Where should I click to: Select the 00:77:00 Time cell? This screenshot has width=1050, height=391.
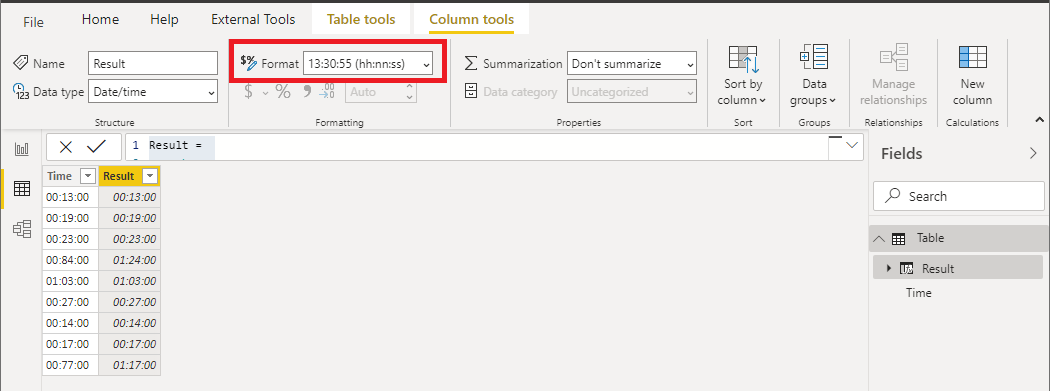70,366
